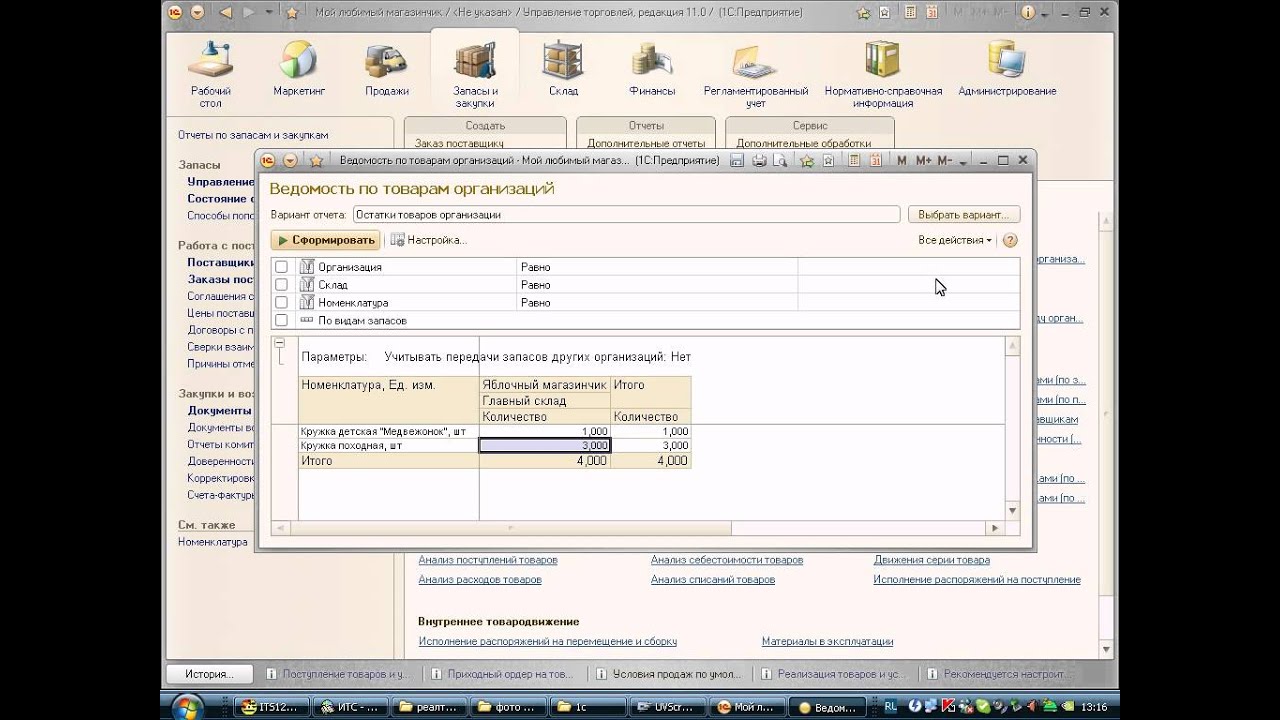This screenshot has height=720, width=1280.
Task: Open favorites star in main window title bar
Action: tap(292, 12)
